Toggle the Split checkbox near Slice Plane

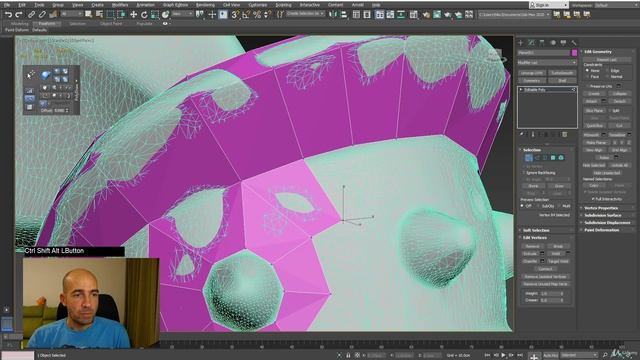pyautogui.click(x=609, y=111)
